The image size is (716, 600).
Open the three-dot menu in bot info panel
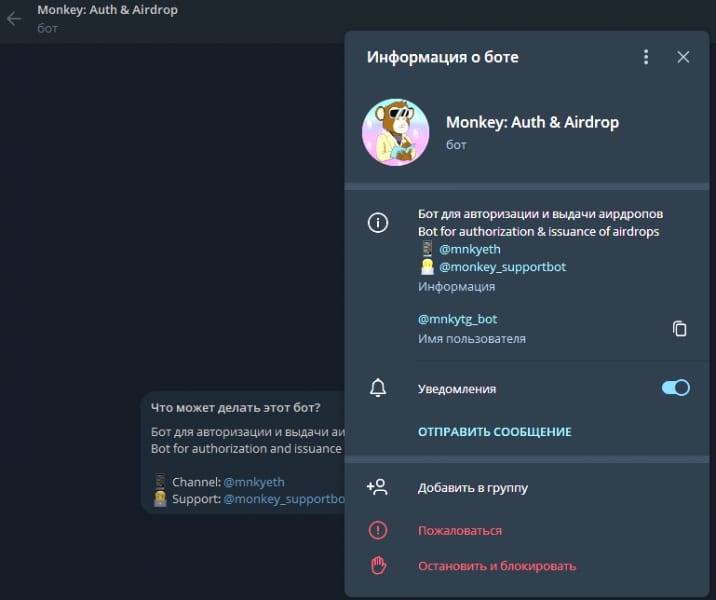click(646, 57)
